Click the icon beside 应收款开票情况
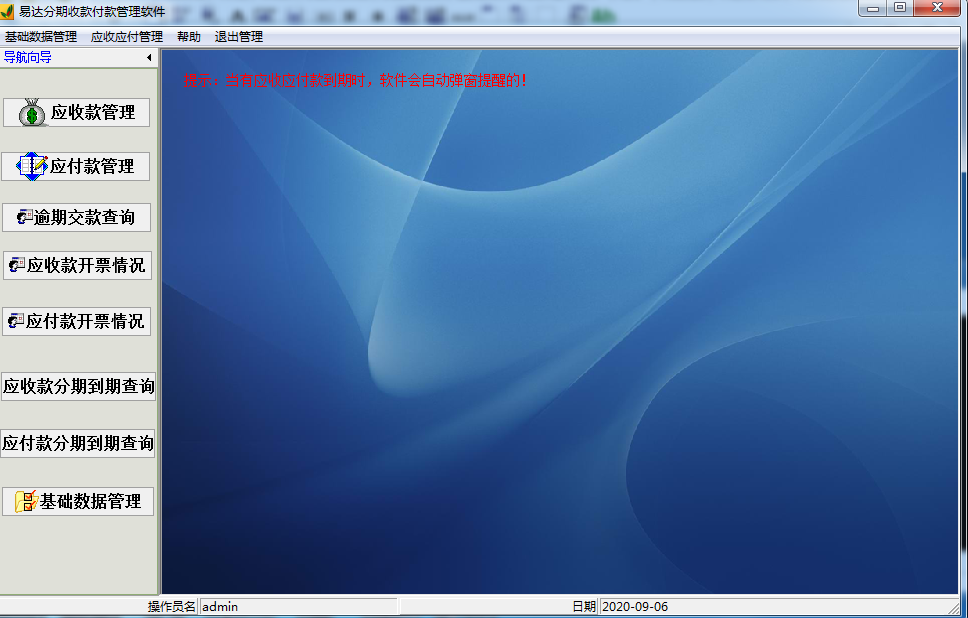968x618 pixels. pyautogui.click(x=17, y=265)
